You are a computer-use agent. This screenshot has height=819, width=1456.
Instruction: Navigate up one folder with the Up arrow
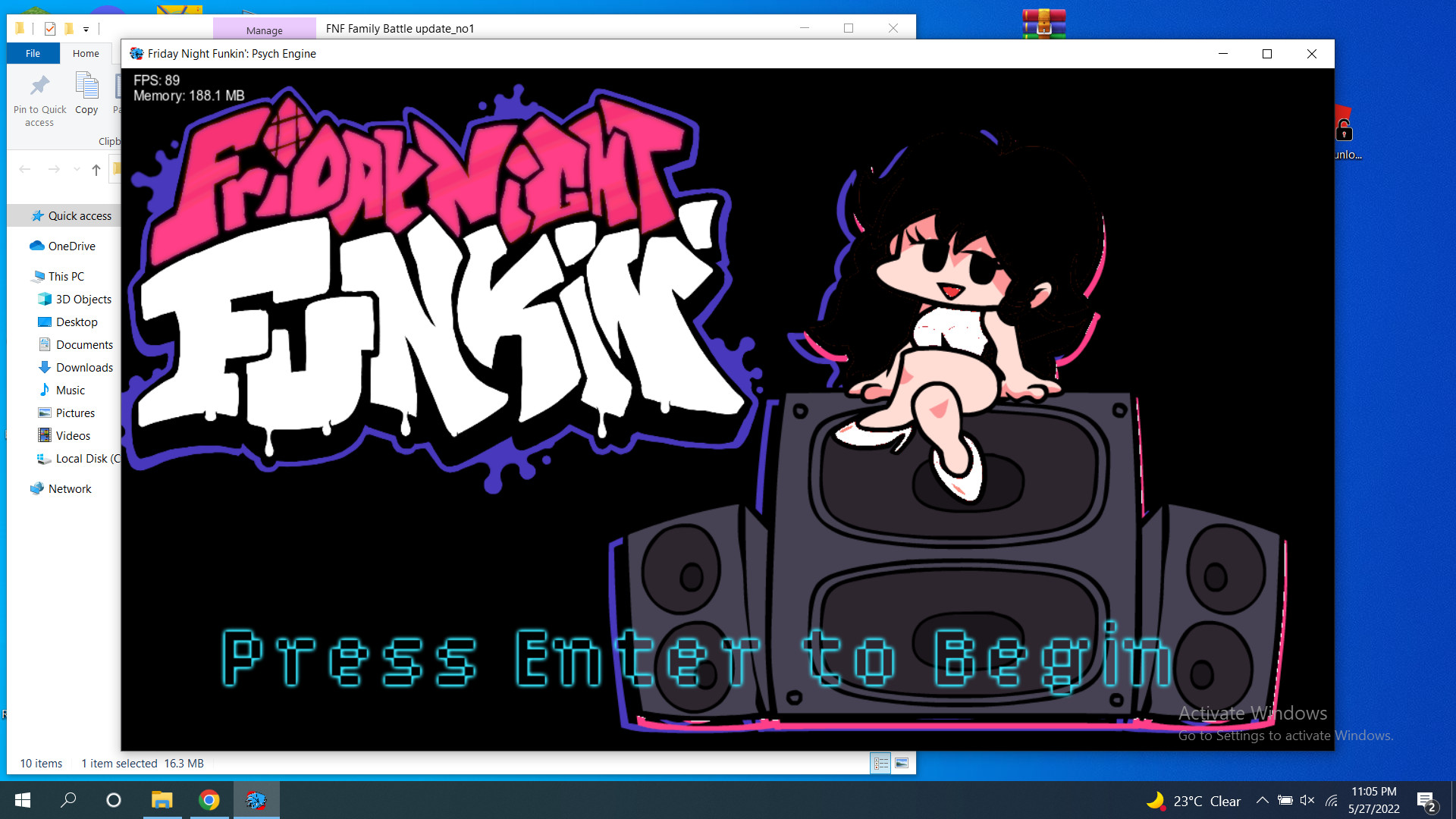point(96,170)
